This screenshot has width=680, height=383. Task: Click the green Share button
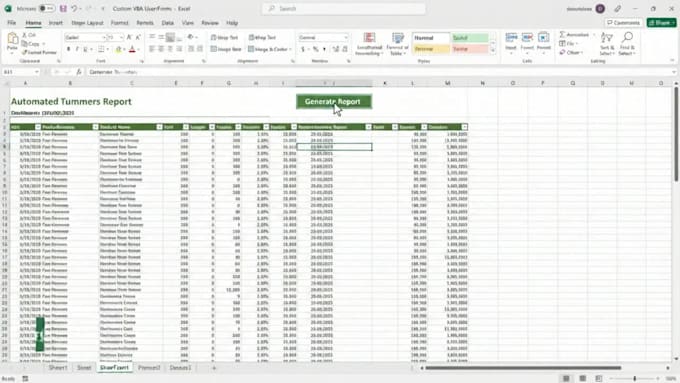661,23
